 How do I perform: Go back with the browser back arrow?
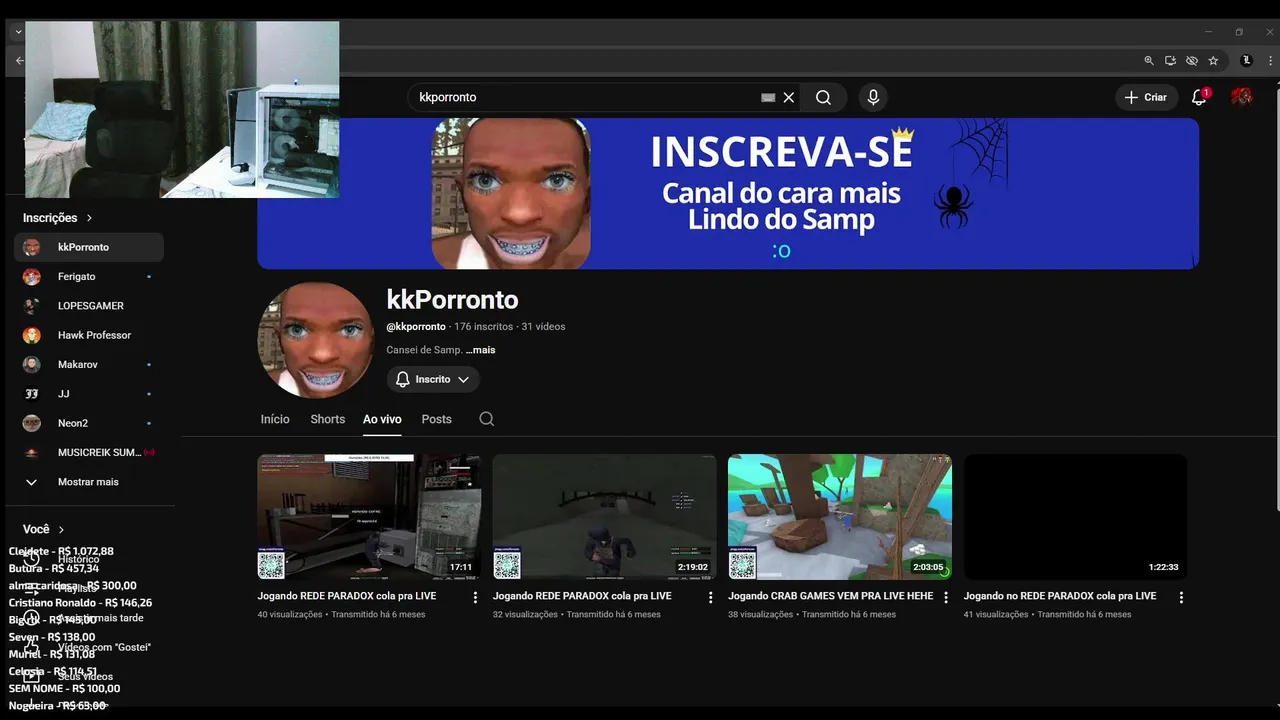click(19, 61)
